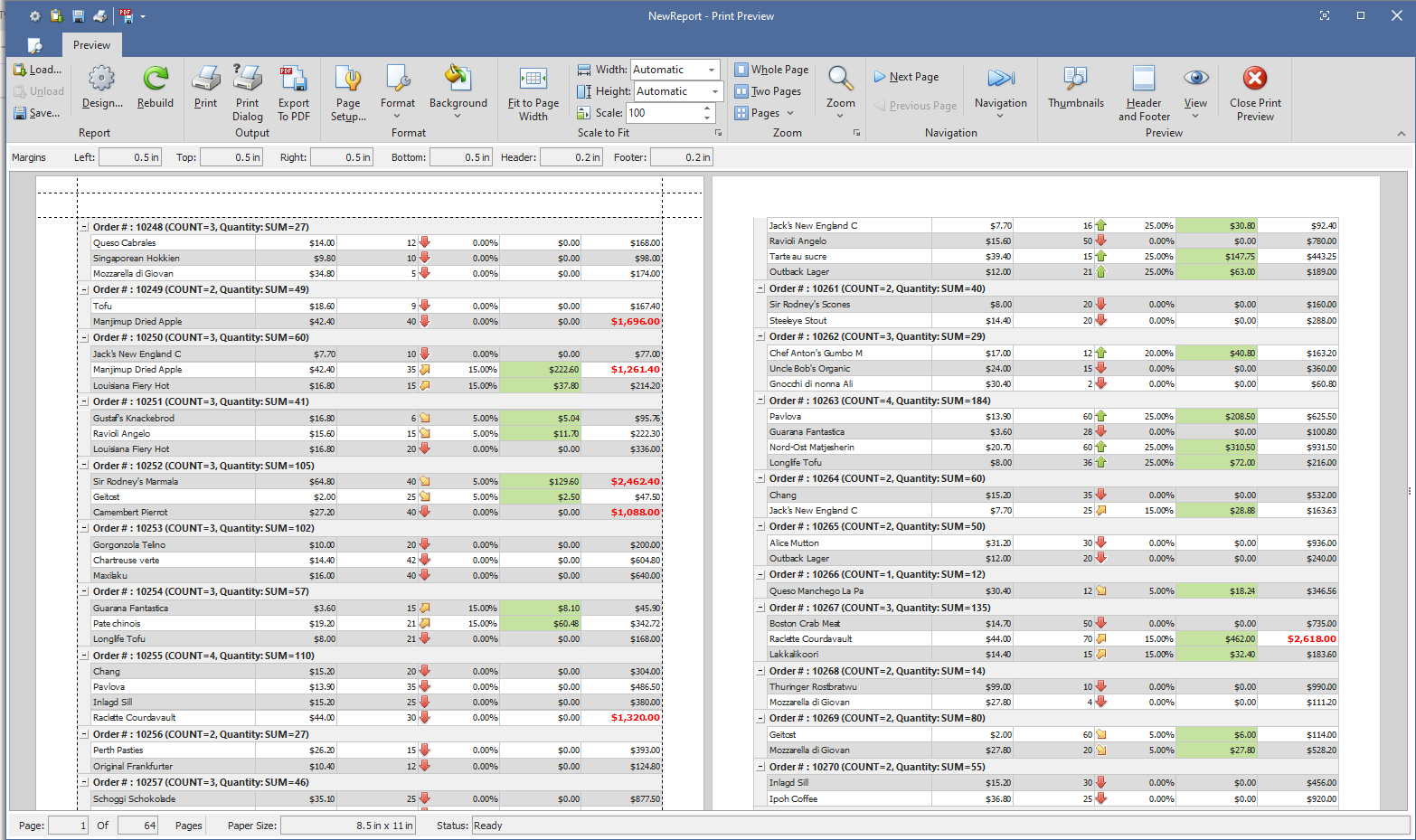Screen dimensions: 1416x840
Task: Click the gear icon in title bar
Action: click(x=34, y=16)
